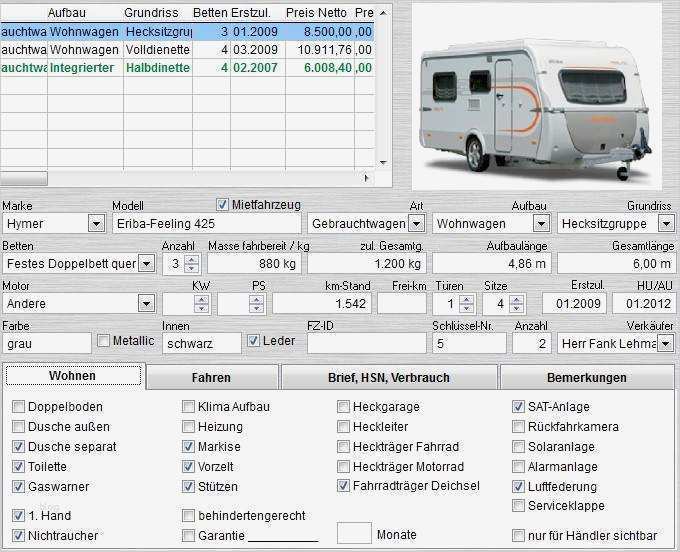Check the Heckleiter option
The image size is (680, 552).
pos(343,427)
